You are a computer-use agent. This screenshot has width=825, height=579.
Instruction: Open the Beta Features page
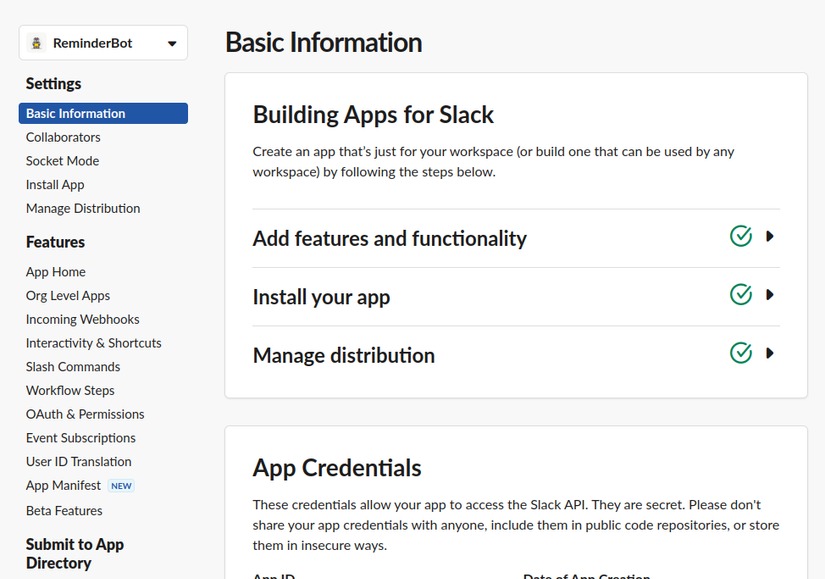tap(64, 510)
